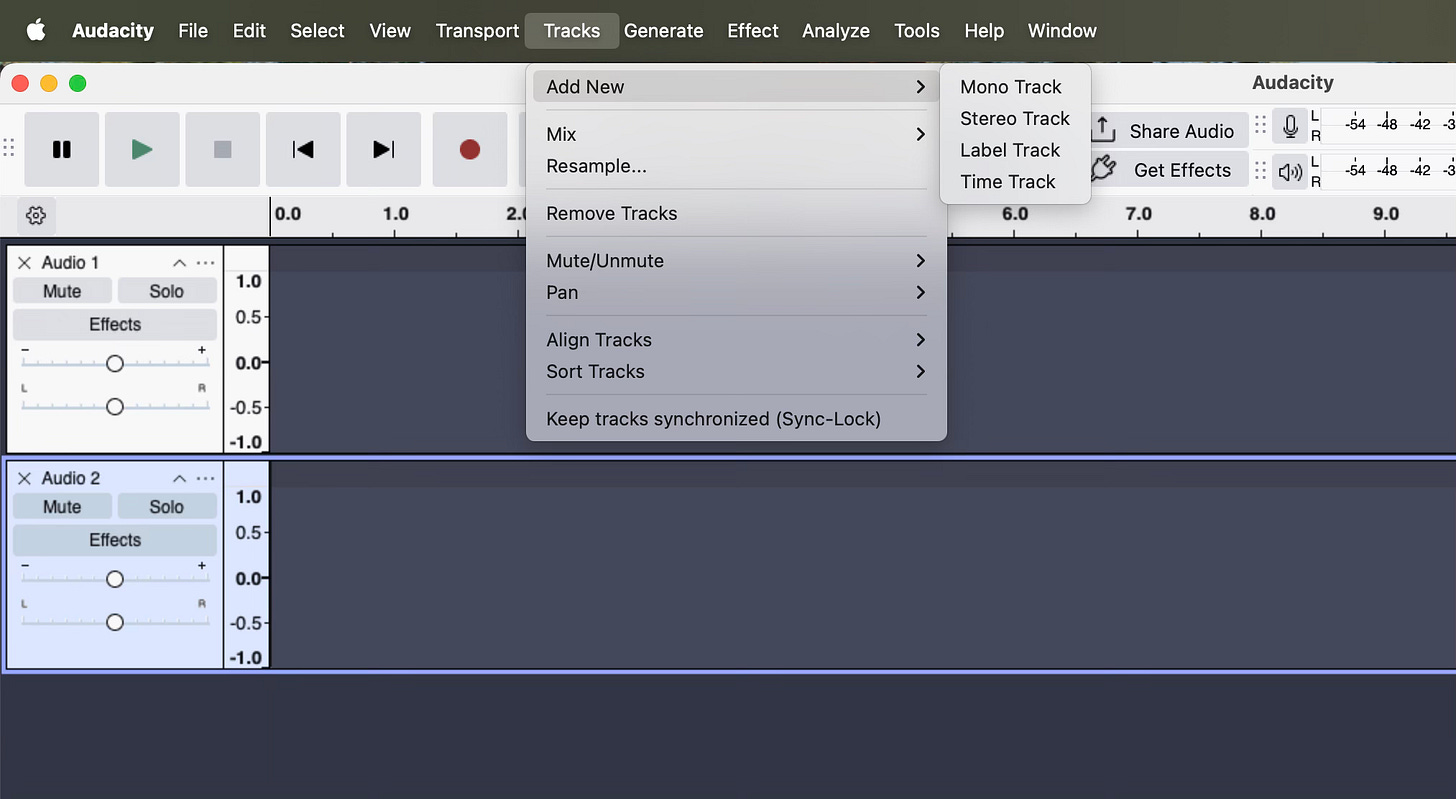Close the Audio 1 track
This screenshot has height=799, width=1456.
tap(25, 263)
